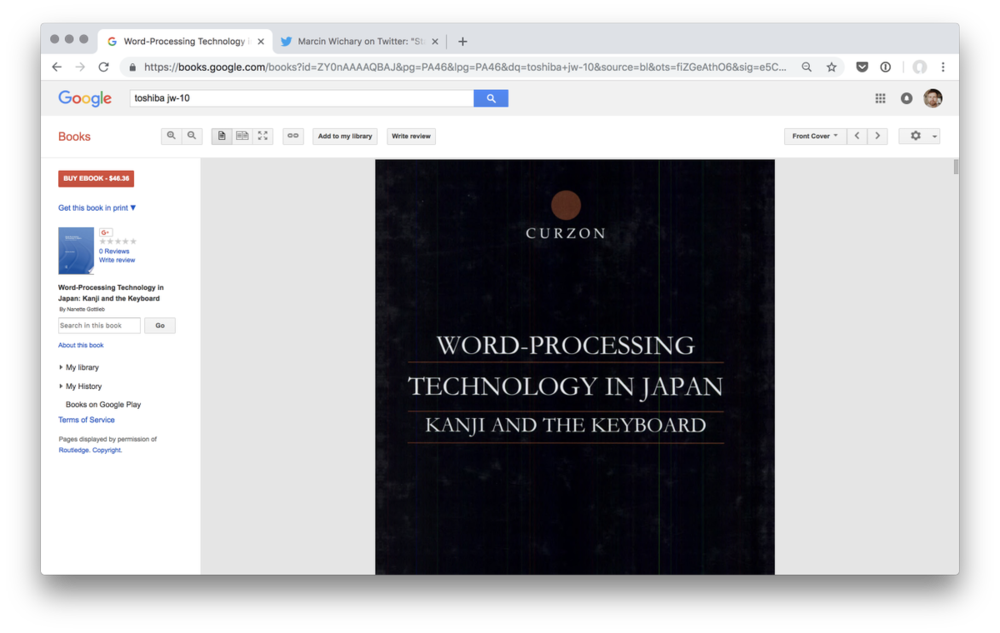Click Buy eBook button
This screenshot has width=1000, height=633.
(96, 178)
